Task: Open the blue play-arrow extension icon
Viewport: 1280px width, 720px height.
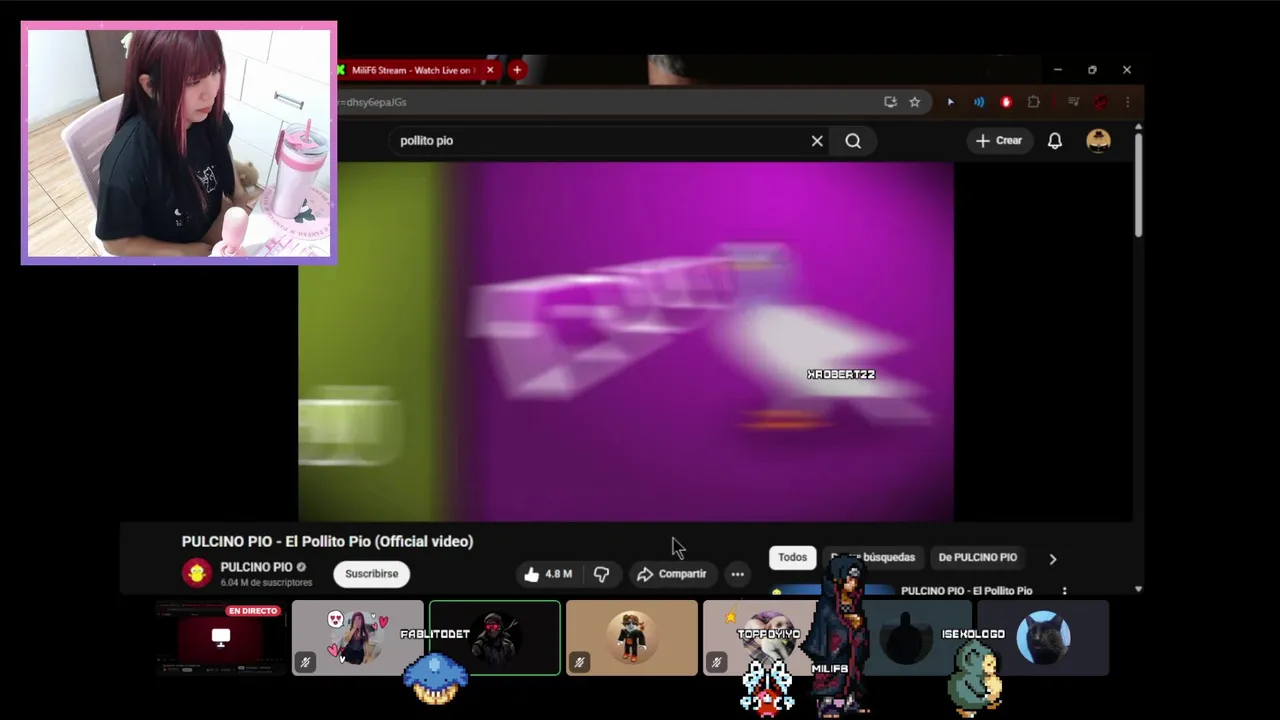Action: (x=951, y=102)
